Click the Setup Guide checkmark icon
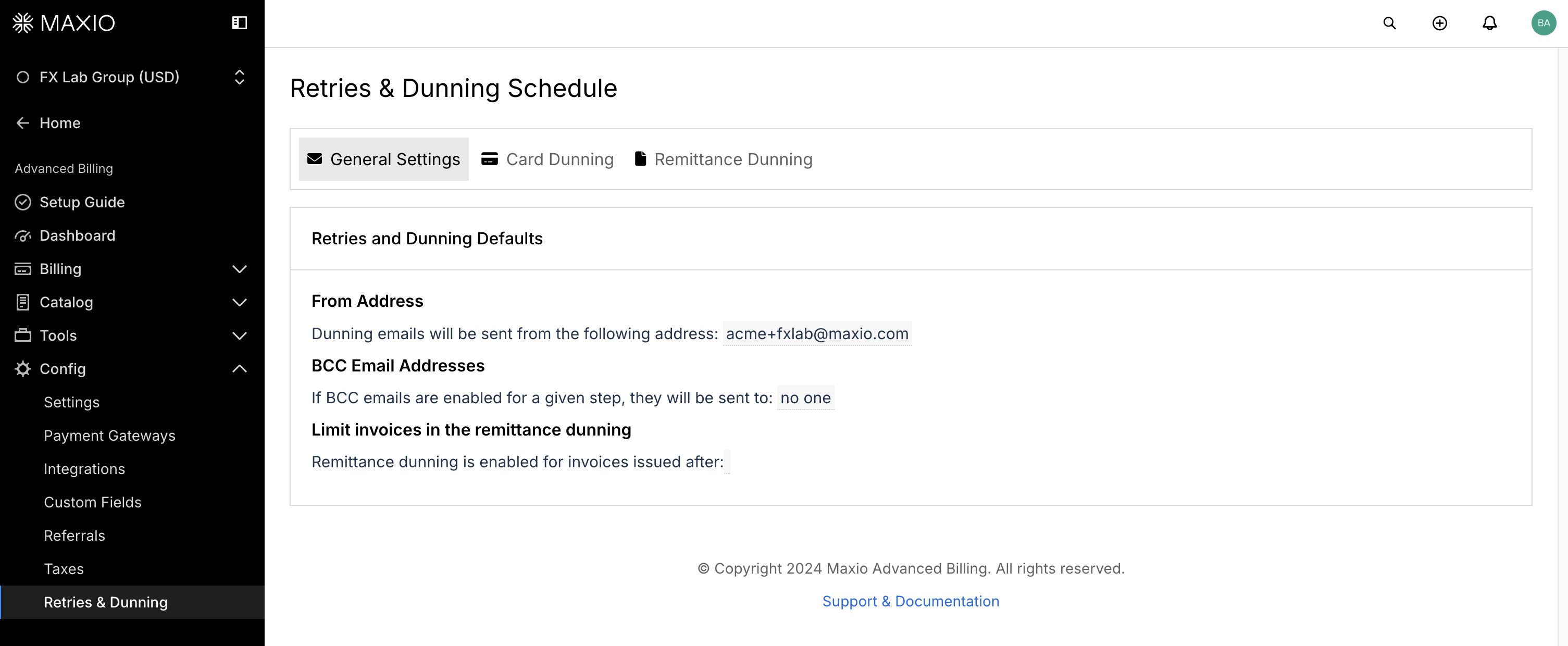The height and width of the screenshot is (646, 1568). coord(23,202)
